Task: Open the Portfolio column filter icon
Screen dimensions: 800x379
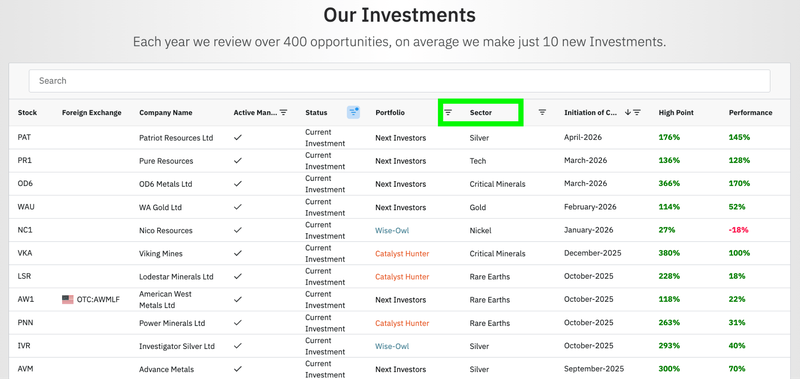Action: click(x=448, y=112)
